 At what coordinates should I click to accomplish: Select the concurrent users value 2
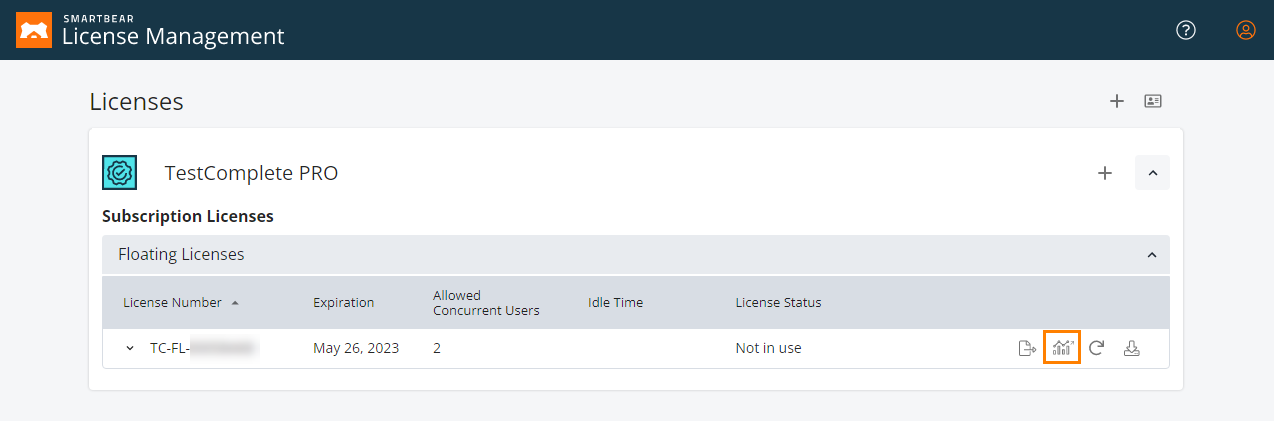(437, 348)
